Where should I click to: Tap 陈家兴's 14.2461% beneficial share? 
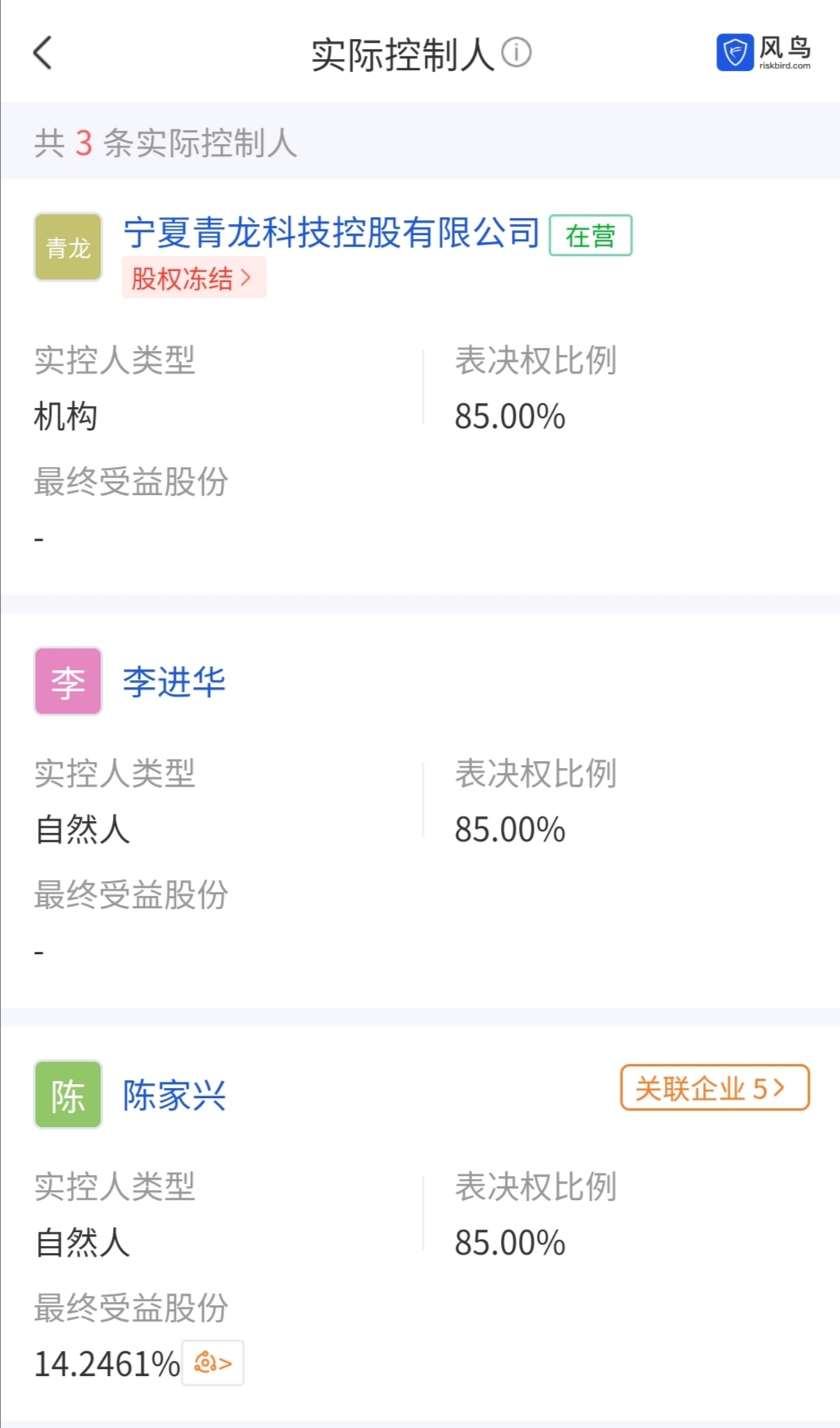pos(107,1363)
